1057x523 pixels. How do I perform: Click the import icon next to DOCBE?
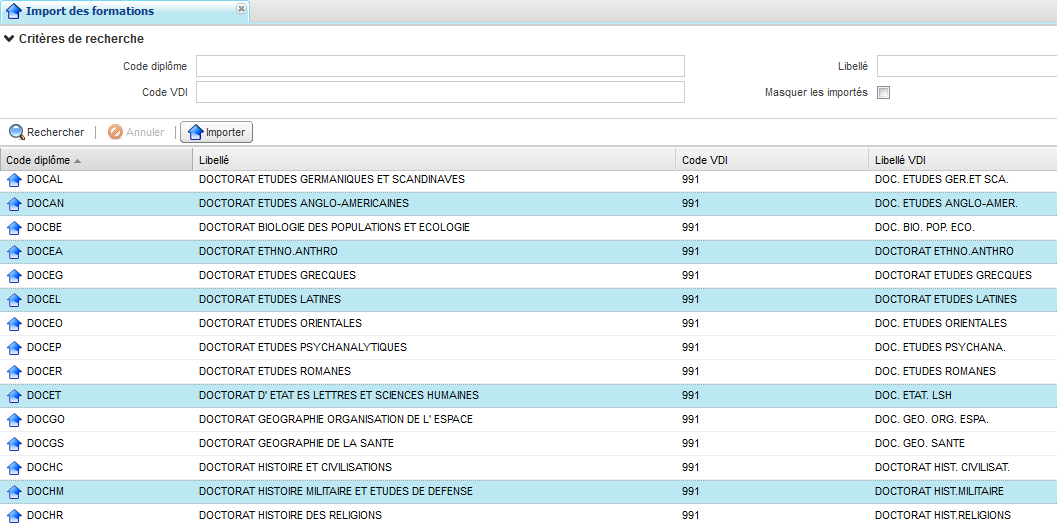(x=14, y=228)
